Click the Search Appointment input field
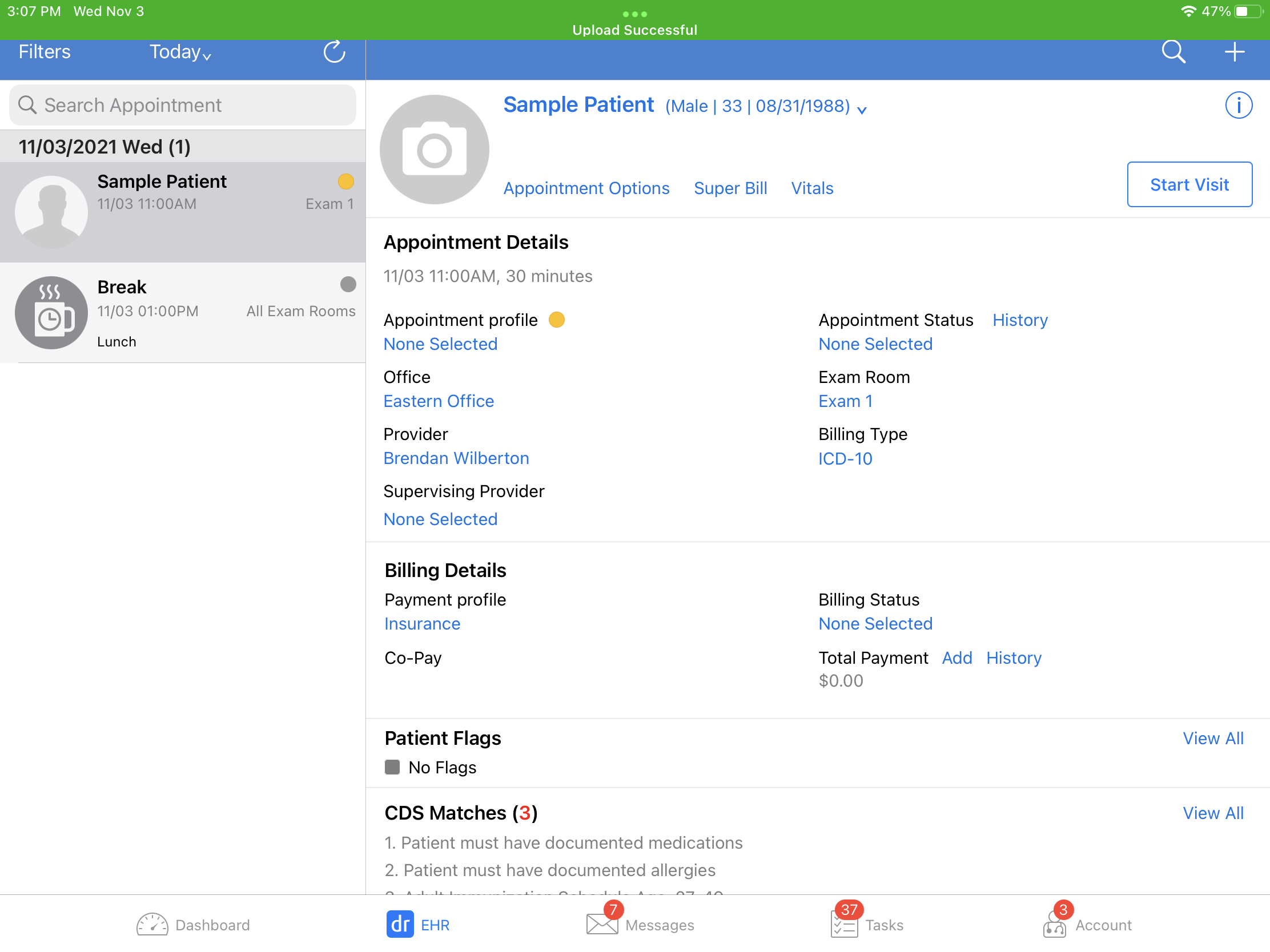The width and height of the screenshot is (1270, 952). pos(183,105)
